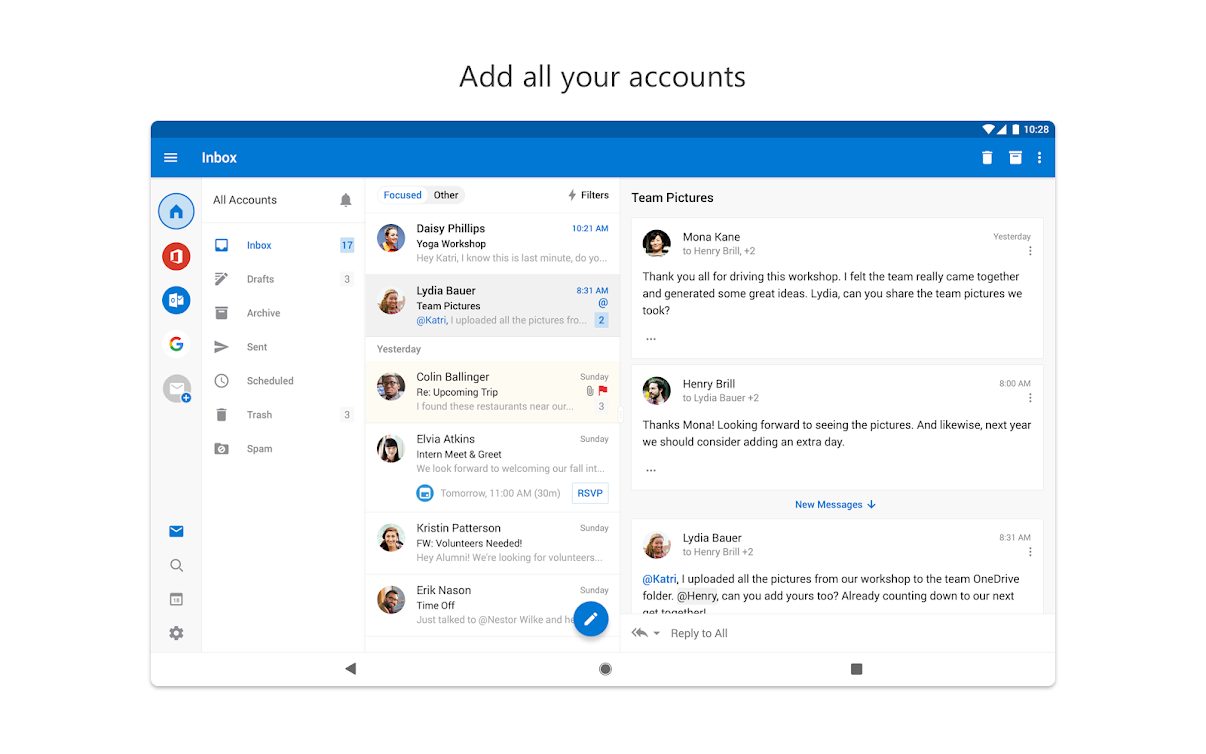Open more options for Mona Kane message
Viewport: 1206px width, 754px height.
click(x=1030, y=251)
